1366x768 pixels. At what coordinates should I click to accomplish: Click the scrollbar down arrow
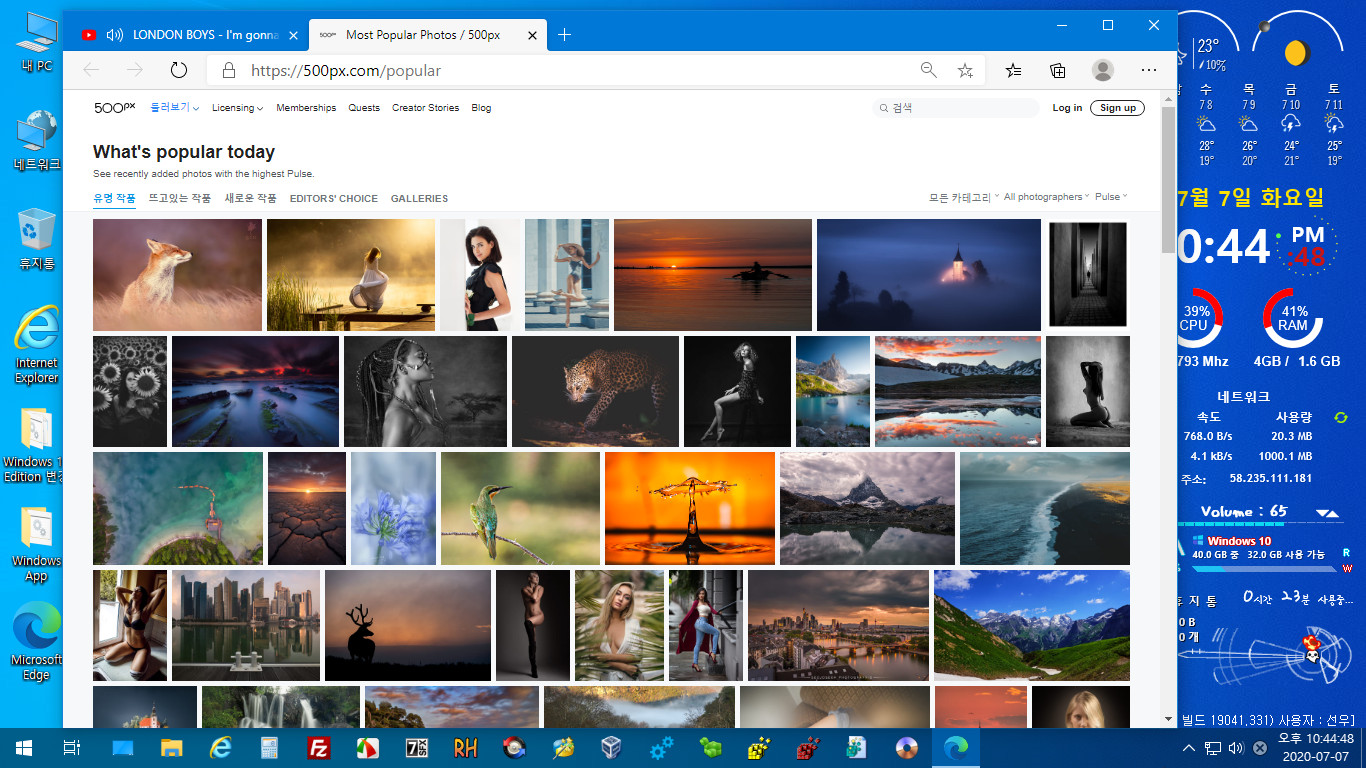pos(1168,719)
